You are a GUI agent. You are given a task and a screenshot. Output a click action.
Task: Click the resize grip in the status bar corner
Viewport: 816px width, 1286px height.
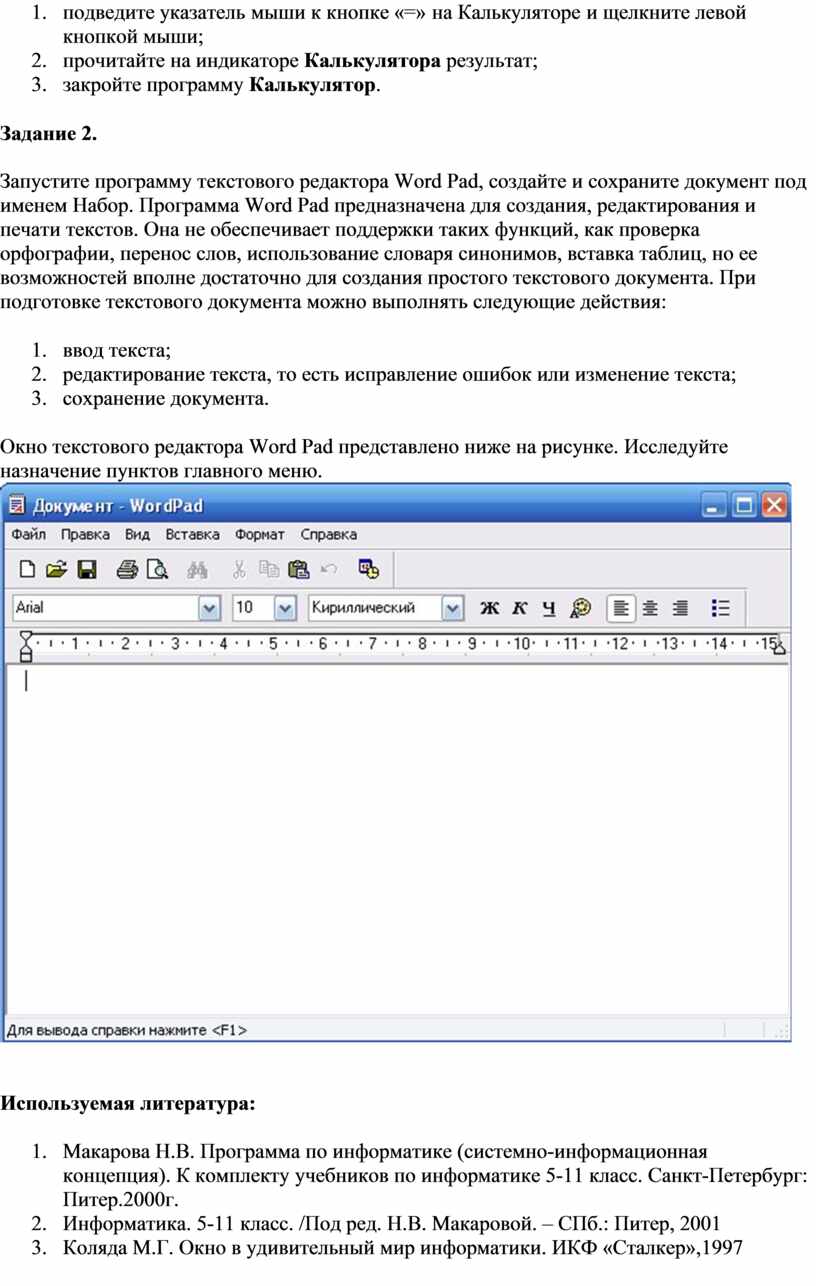click(782, 1030)
